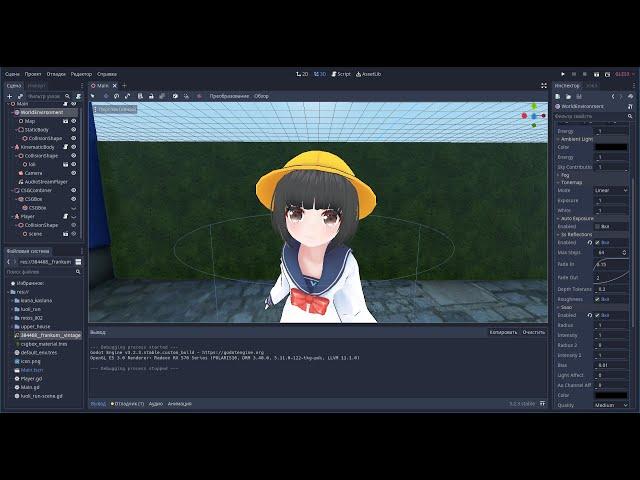Show list of objects at click icon

click(140, 96)
